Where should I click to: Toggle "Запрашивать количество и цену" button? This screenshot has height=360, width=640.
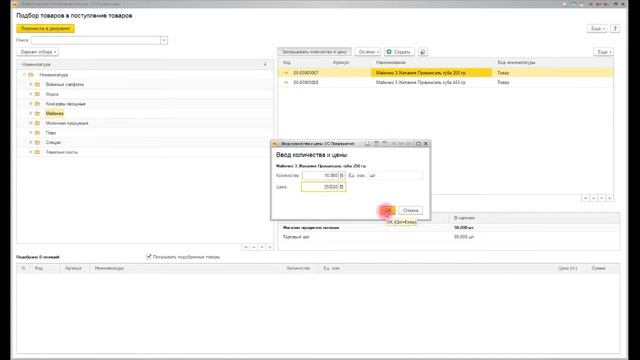pyautogui.click(x=314, y=52)
